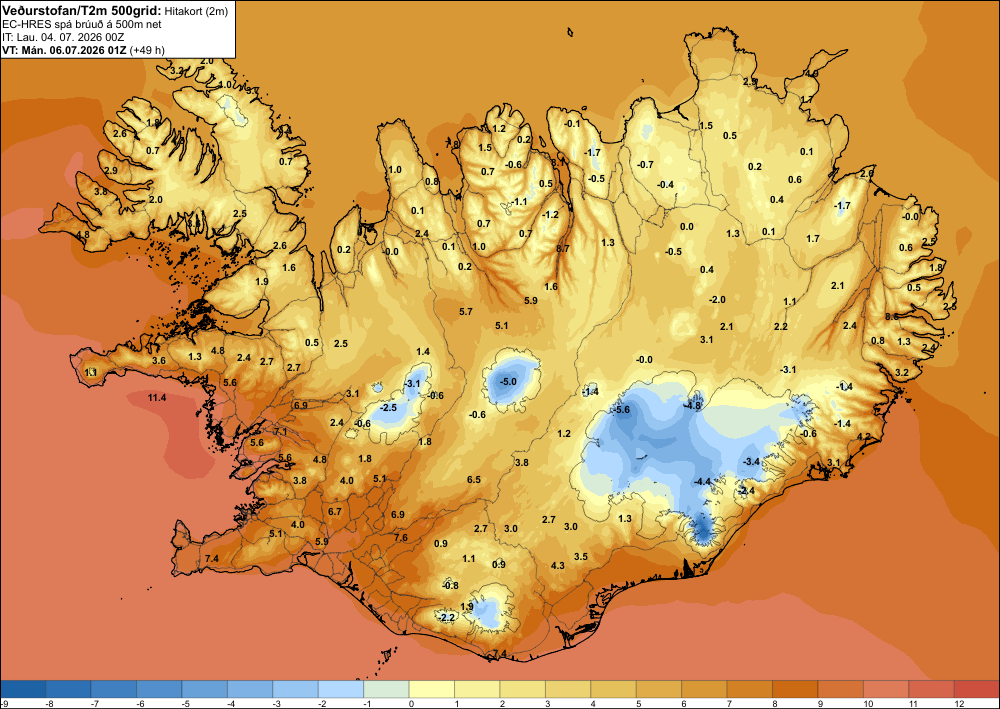Image resolution: width=1000 pixels, height=709 pixels.
Task: Click the 6.5 temperature value
Action: [x=473, y=479]
